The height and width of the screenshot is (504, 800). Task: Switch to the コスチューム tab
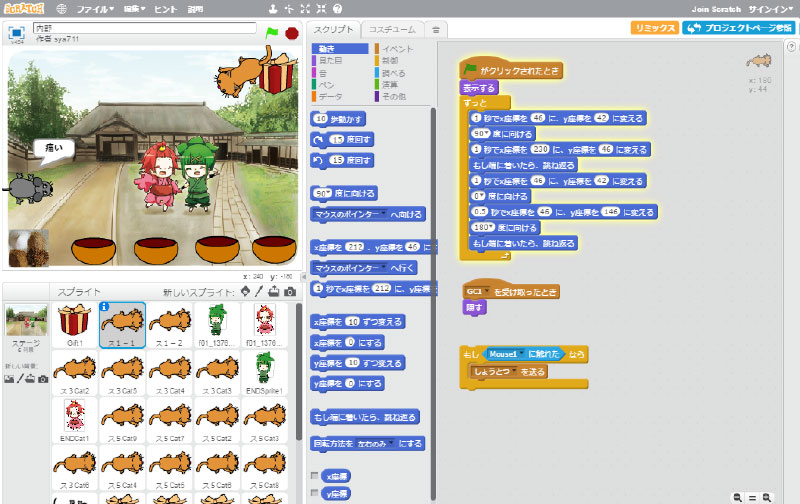(392, 30)
